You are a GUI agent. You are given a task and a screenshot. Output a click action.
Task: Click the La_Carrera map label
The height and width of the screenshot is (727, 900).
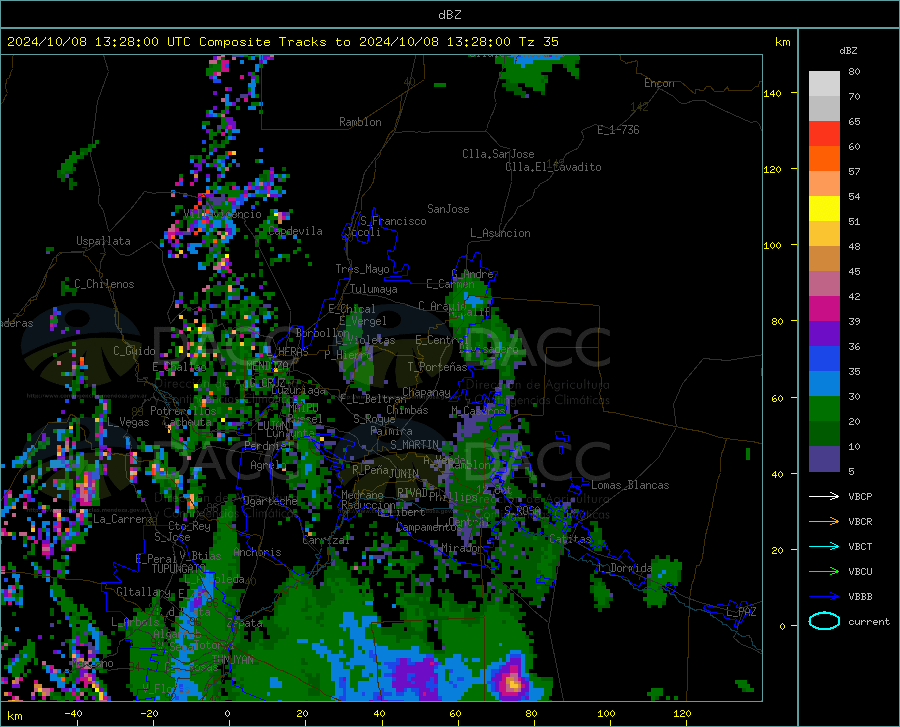point(123,519)
